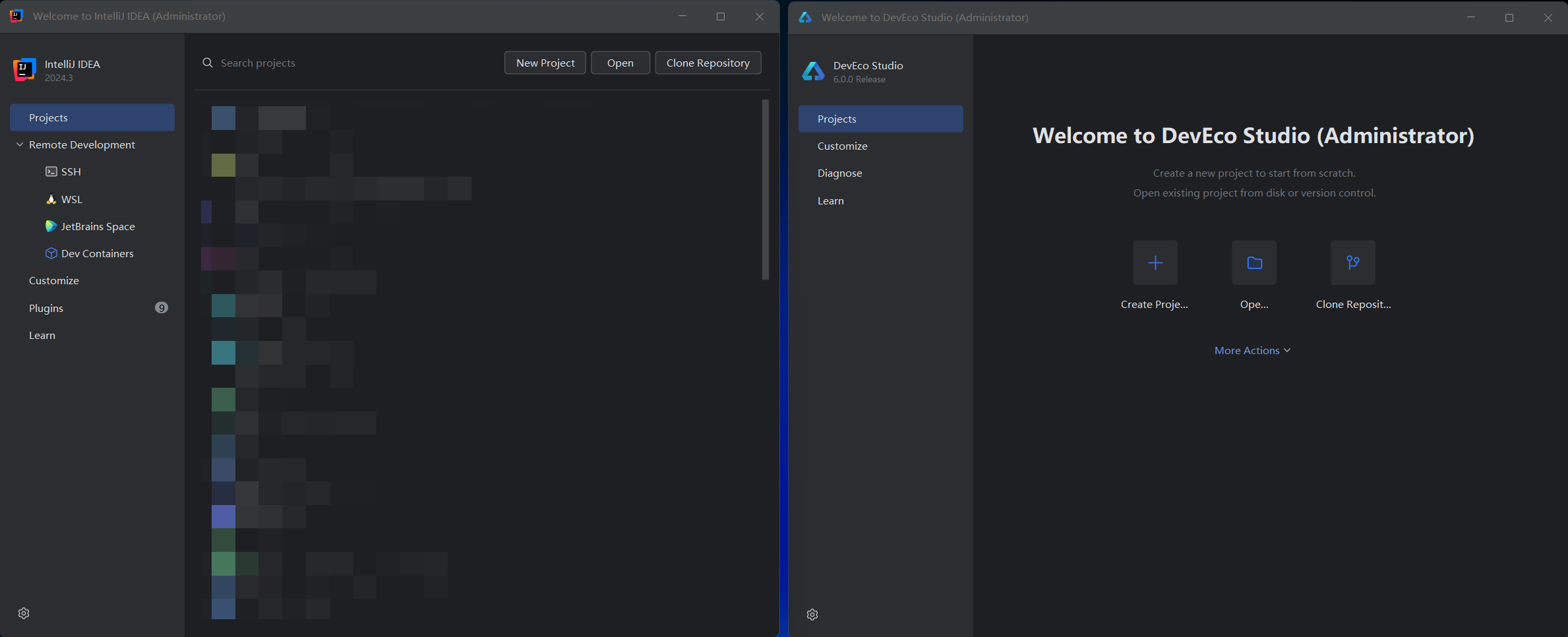
Task: Click the Clone Repository button in IntelliJ
Action: (x=708, y=63)
